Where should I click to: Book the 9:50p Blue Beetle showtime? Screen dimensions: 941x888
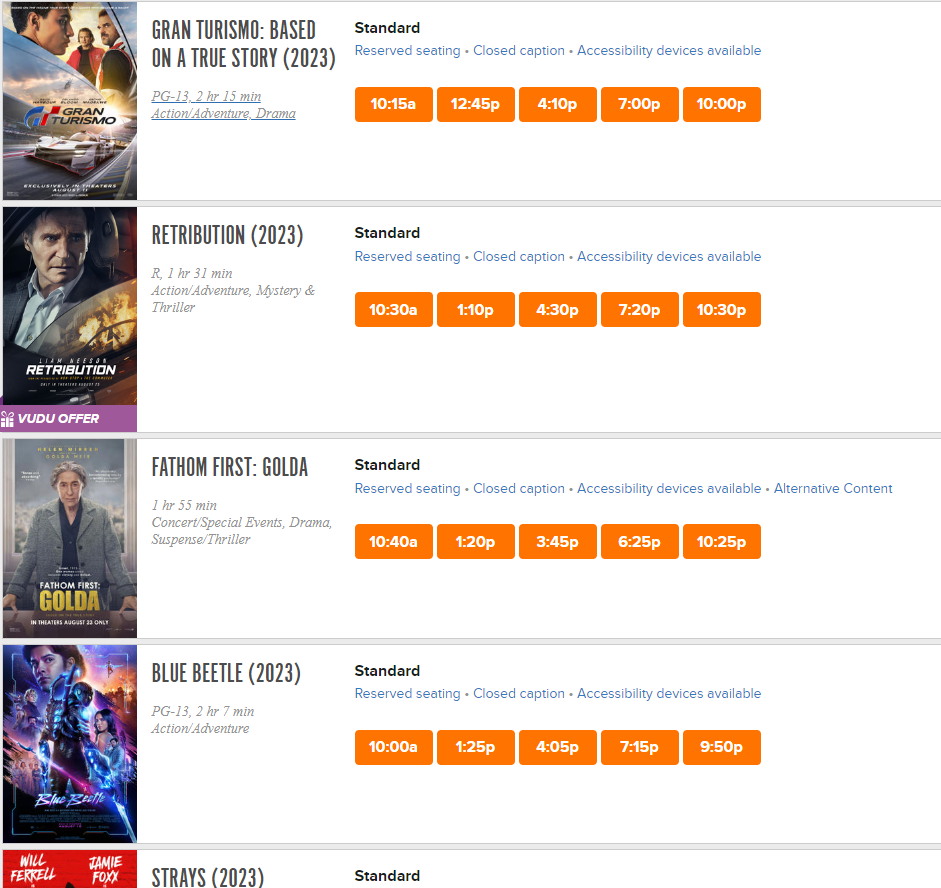coord(721,748)
